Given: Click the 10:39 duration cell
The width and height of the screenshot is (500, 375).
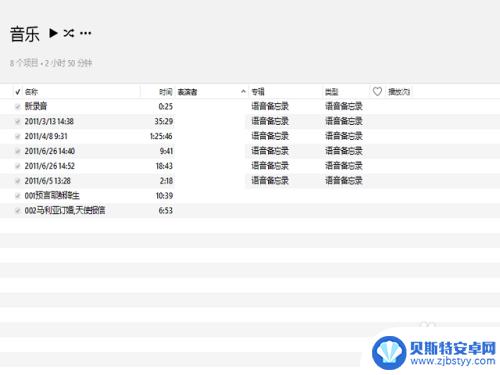Looking at the screenshot, I should click(164, 196).
